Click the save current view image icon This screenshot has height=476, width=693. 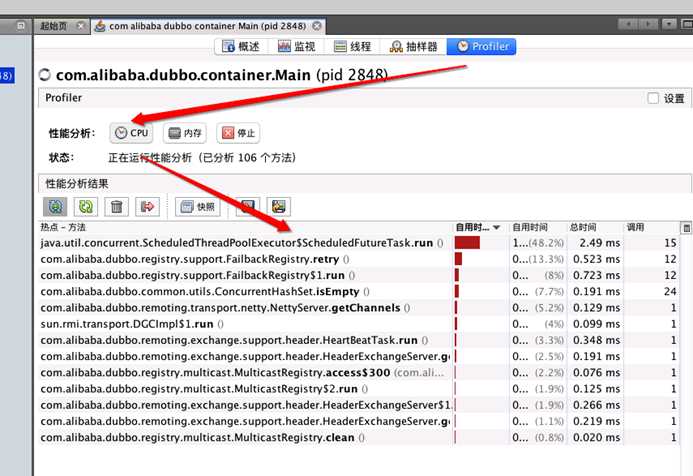point(278,206)
